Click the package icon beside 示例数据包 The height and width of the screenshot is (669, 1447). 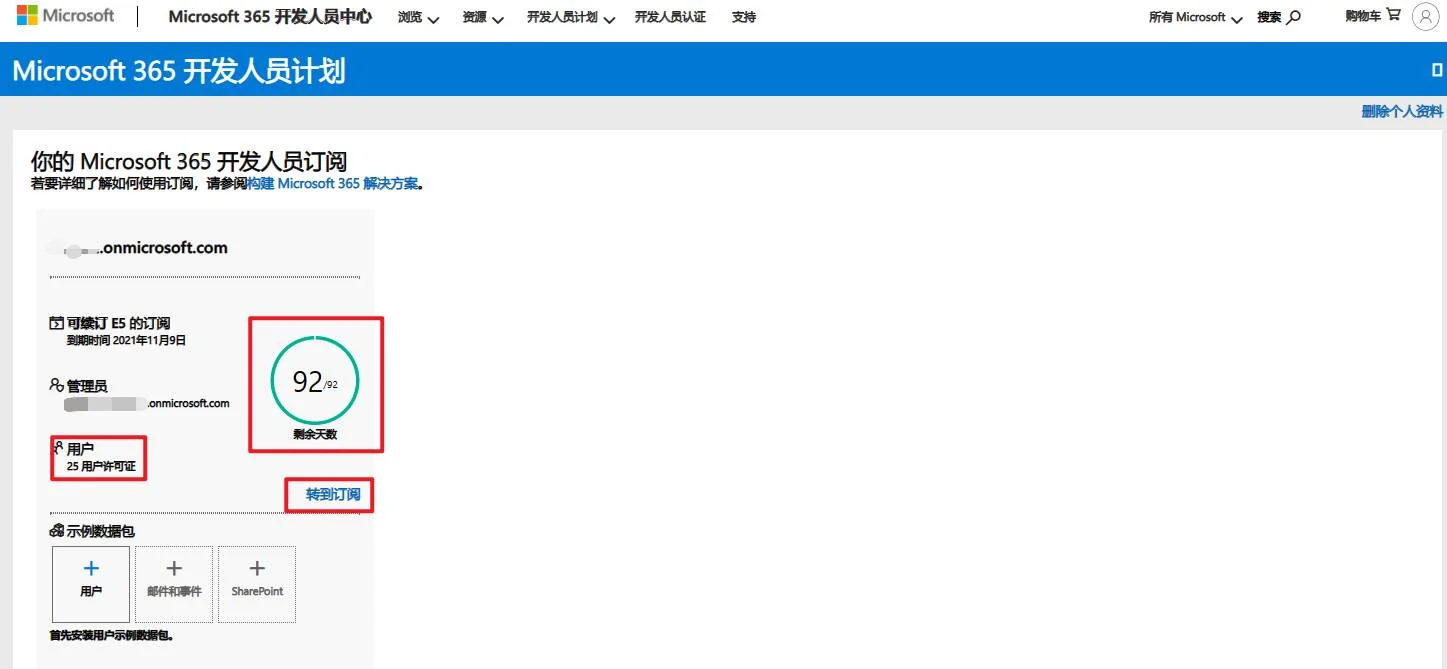coord(57,531)
